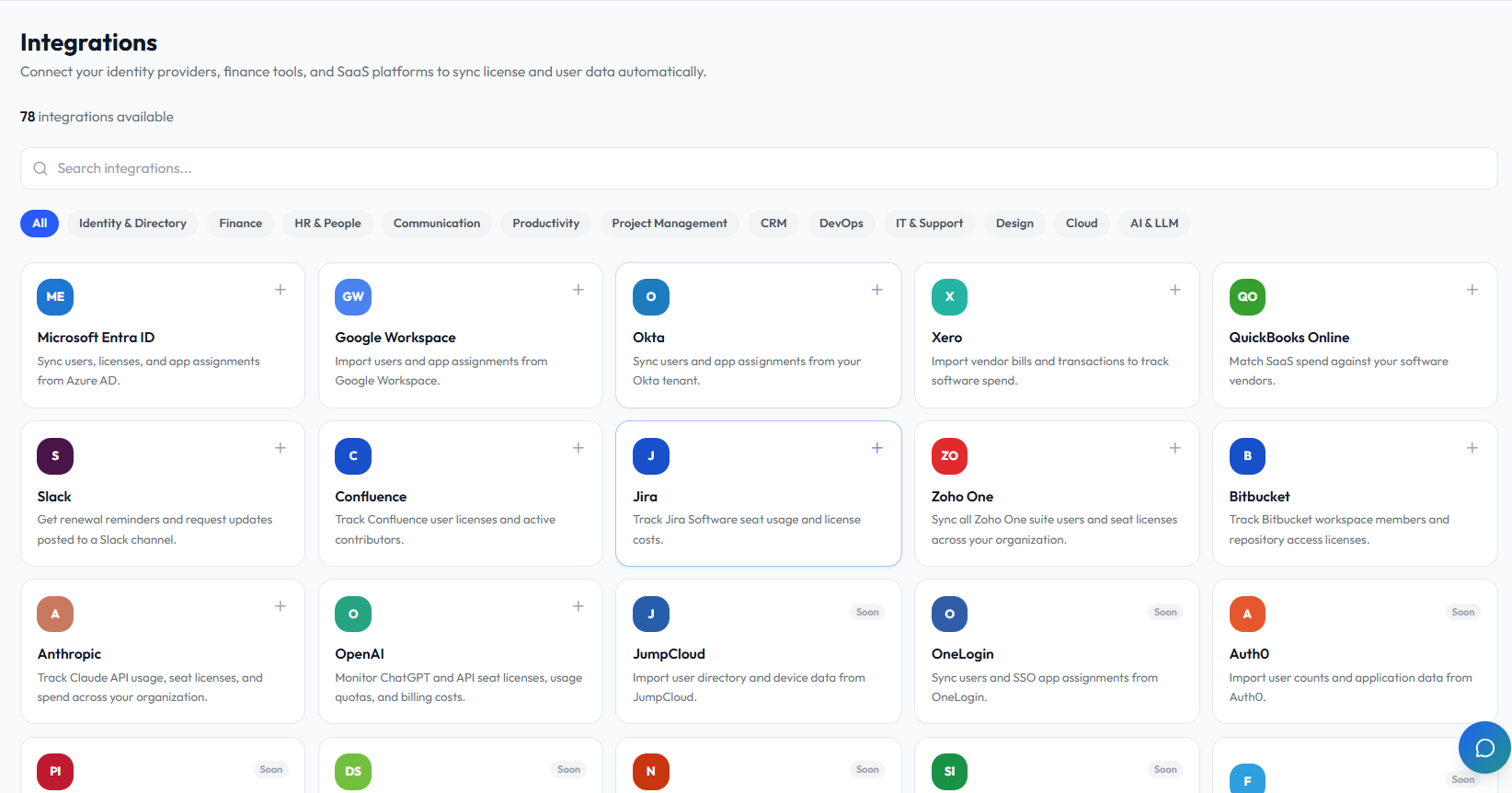Click the green 'DS' integration icon
Image resolution: width=1512 pixels, height=793 pixels.
[x=353, y=772]
